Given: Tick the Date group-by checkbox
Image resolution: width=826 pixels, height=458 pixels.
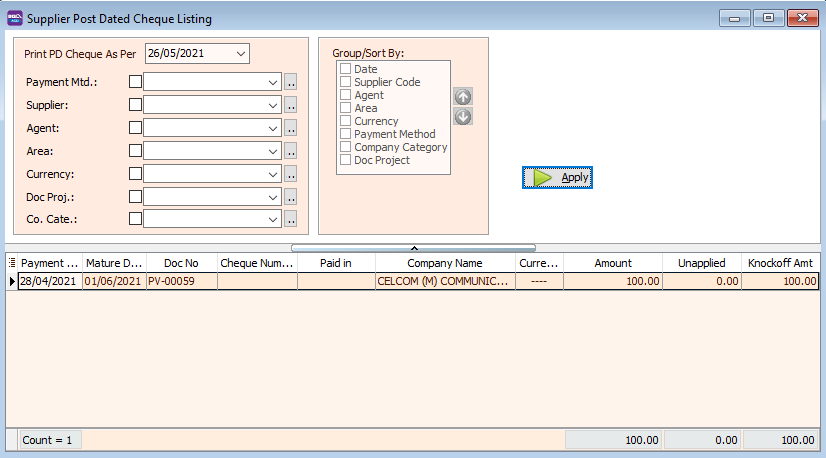Looking at the screenshot, I should (x=346, y=69).
